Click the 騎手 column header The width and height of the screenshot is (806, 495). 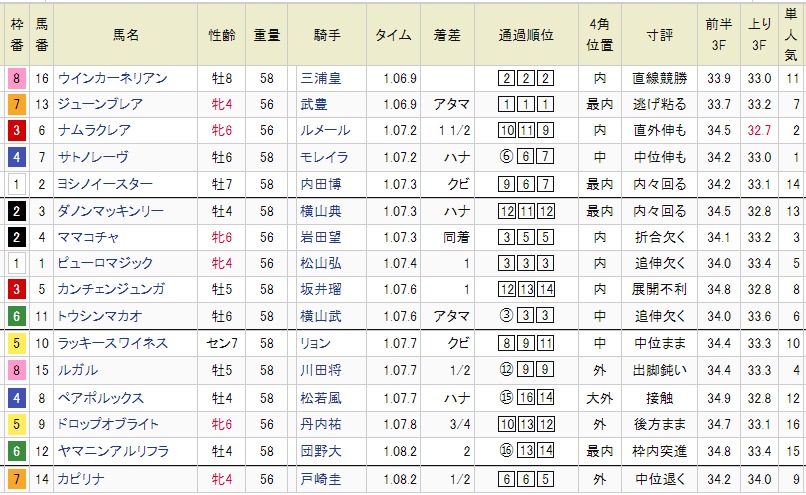pos(327,34)
